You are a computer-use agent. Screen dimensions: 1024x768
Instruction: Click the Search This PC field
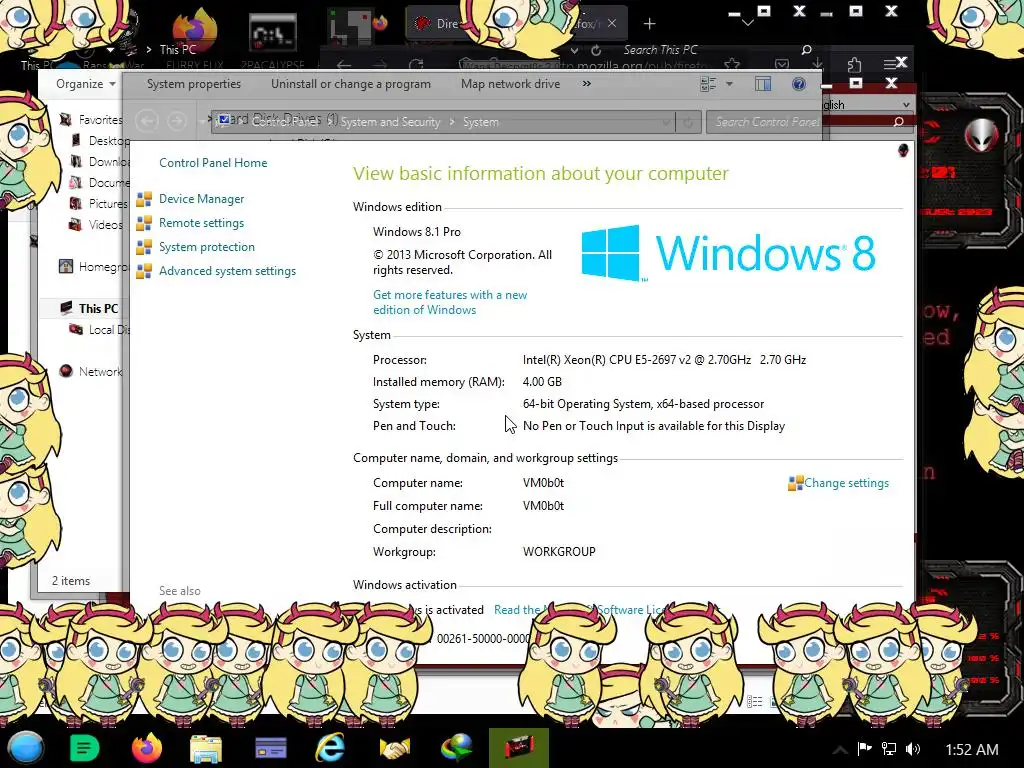coord(716,50)
